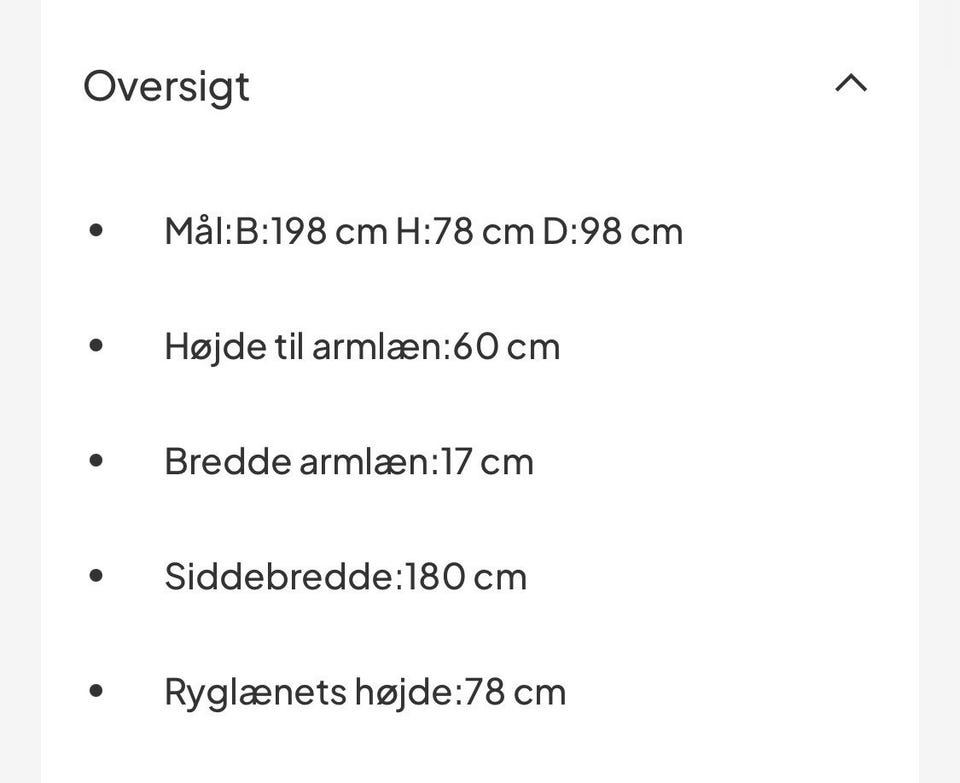Image resolution: width=960 pixels, height=783 pixels.
Task: Collapse the Oversigt section via the chevron
Action: point(851,84)
